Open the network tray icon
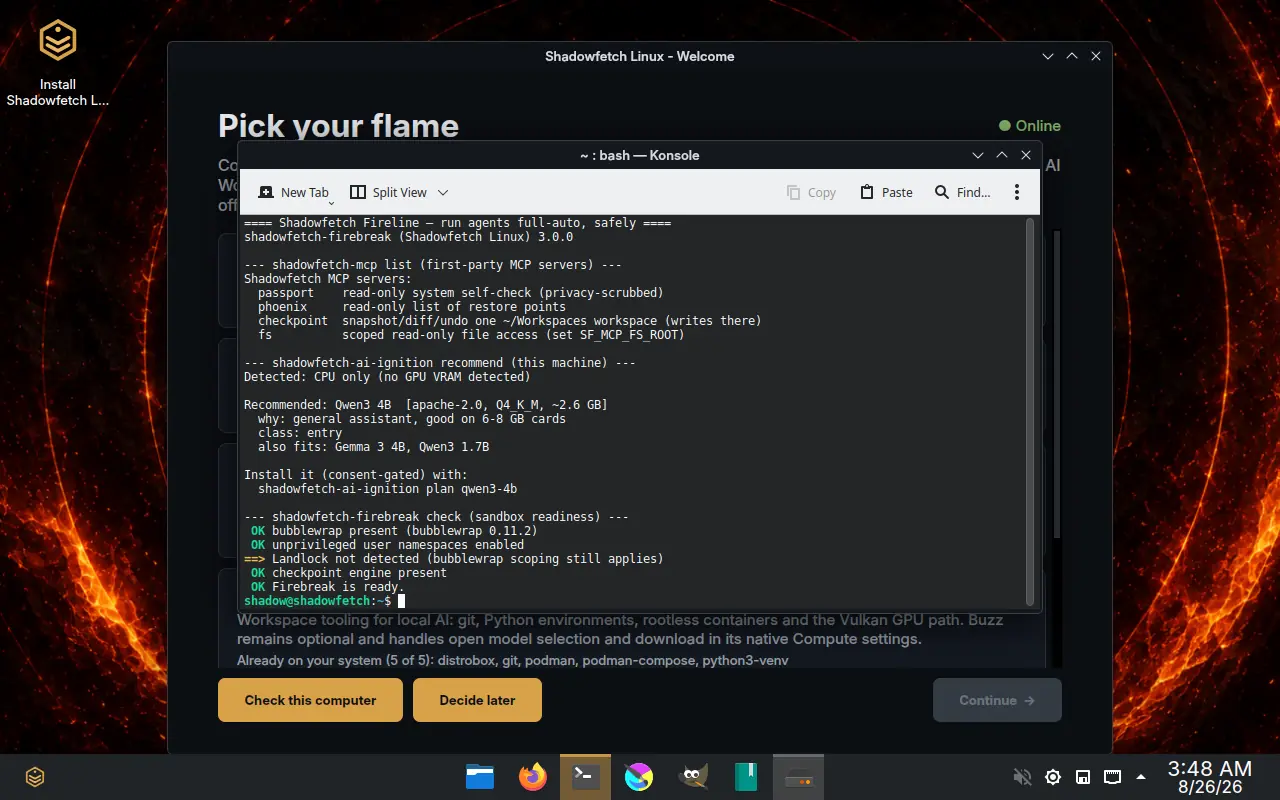The image size is (1280, 800). (x=1112, y=777)
